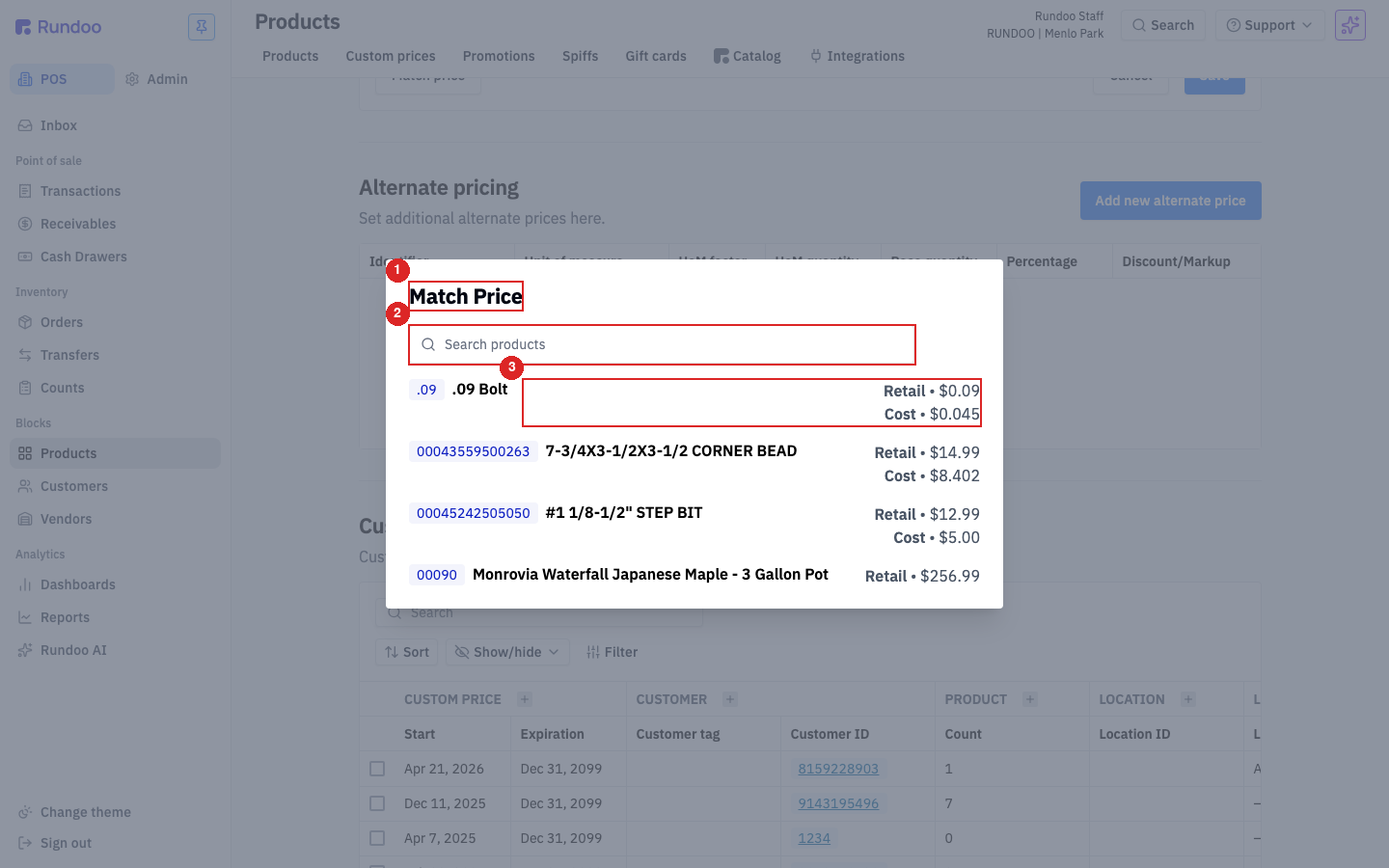The height and width of the screenshot is (868, 1389).
Task: Focus the Search products field
Action: (662, 344)
